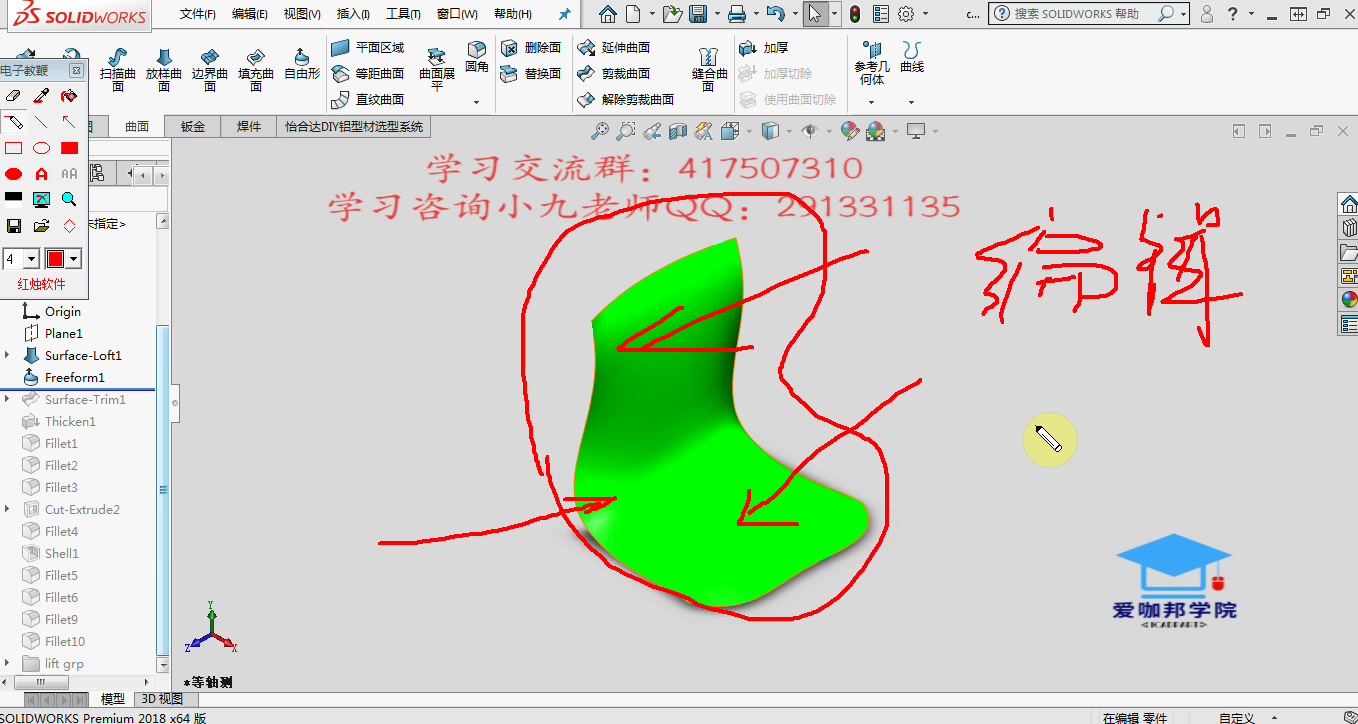1358x724 pixels.
Task: Open the 插入(I) menu
Action: [x=353, y=14]
